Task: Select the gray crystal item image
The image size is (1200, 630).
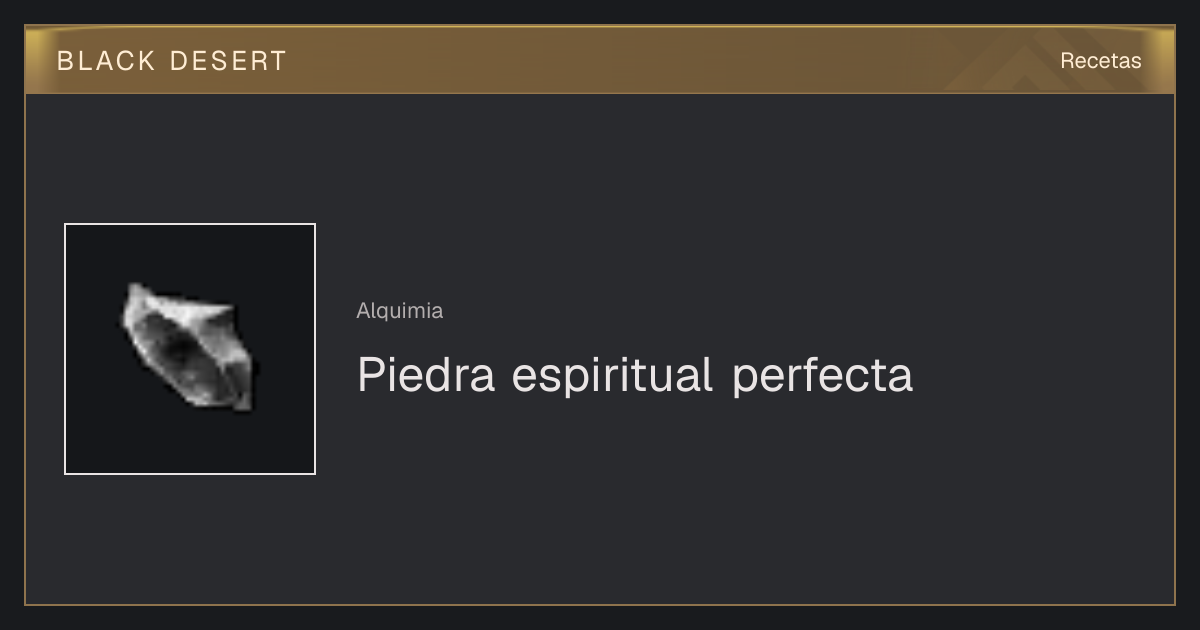Action: pyautogui.click(x=188, y=347)
